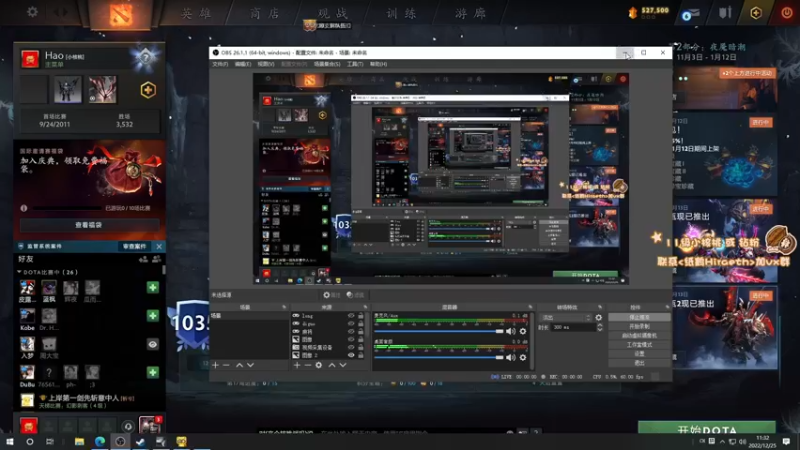Click the 开始录制 button in OBS controls
Screen dimensions: 800x450
[639, 327]
